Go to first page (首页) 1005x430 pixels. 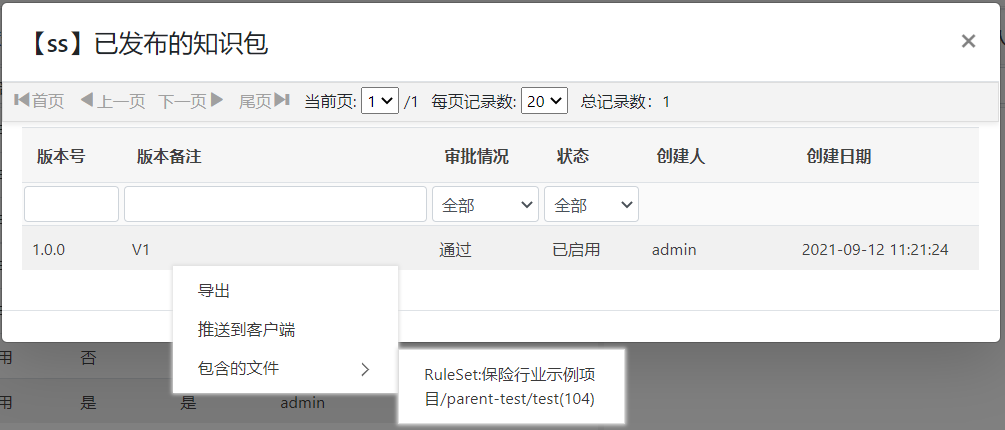click(x=39, y=101)
